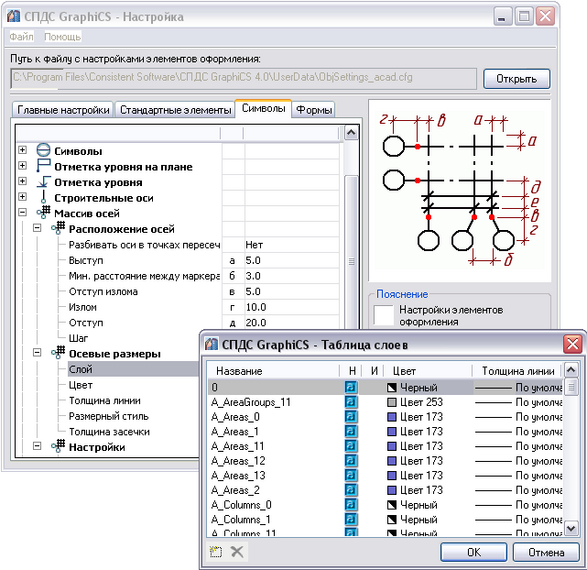Click the Отметка уровня на плане flag icon

coord(43,165)
